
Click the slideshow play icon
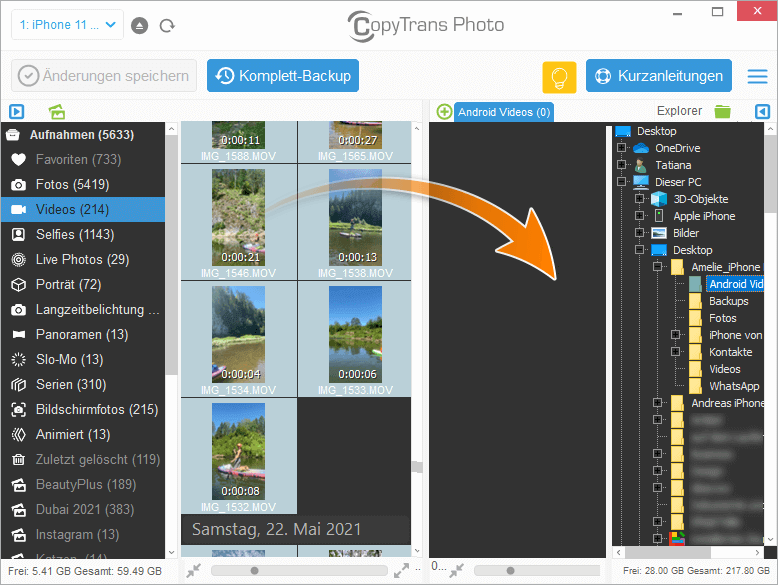pyautogui.click(x=16, y=112)
